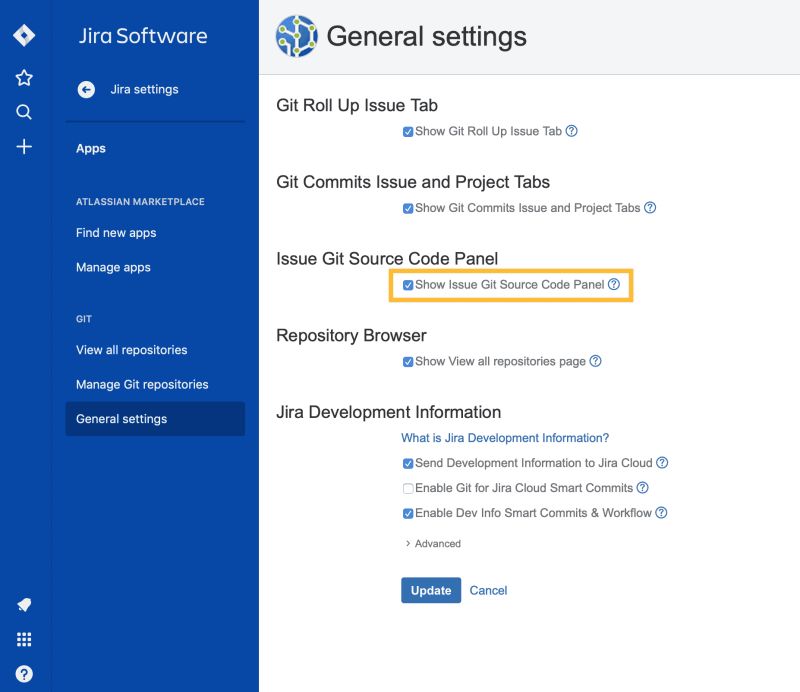Open the app switcher grid icon
This screenshot has width=800, height=692.
[x=22, y=639]
